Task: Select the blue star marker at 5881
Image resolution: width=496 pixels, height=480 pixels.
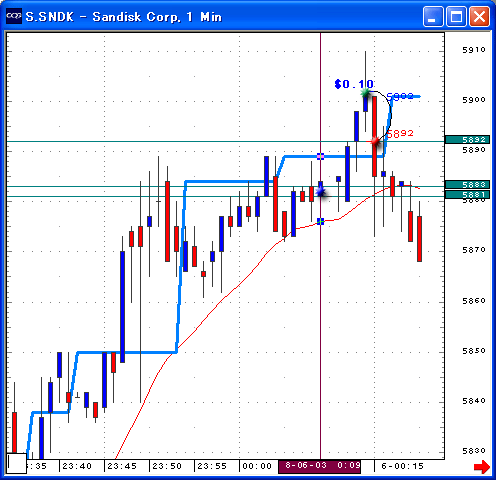Action: tap(321, 192)
